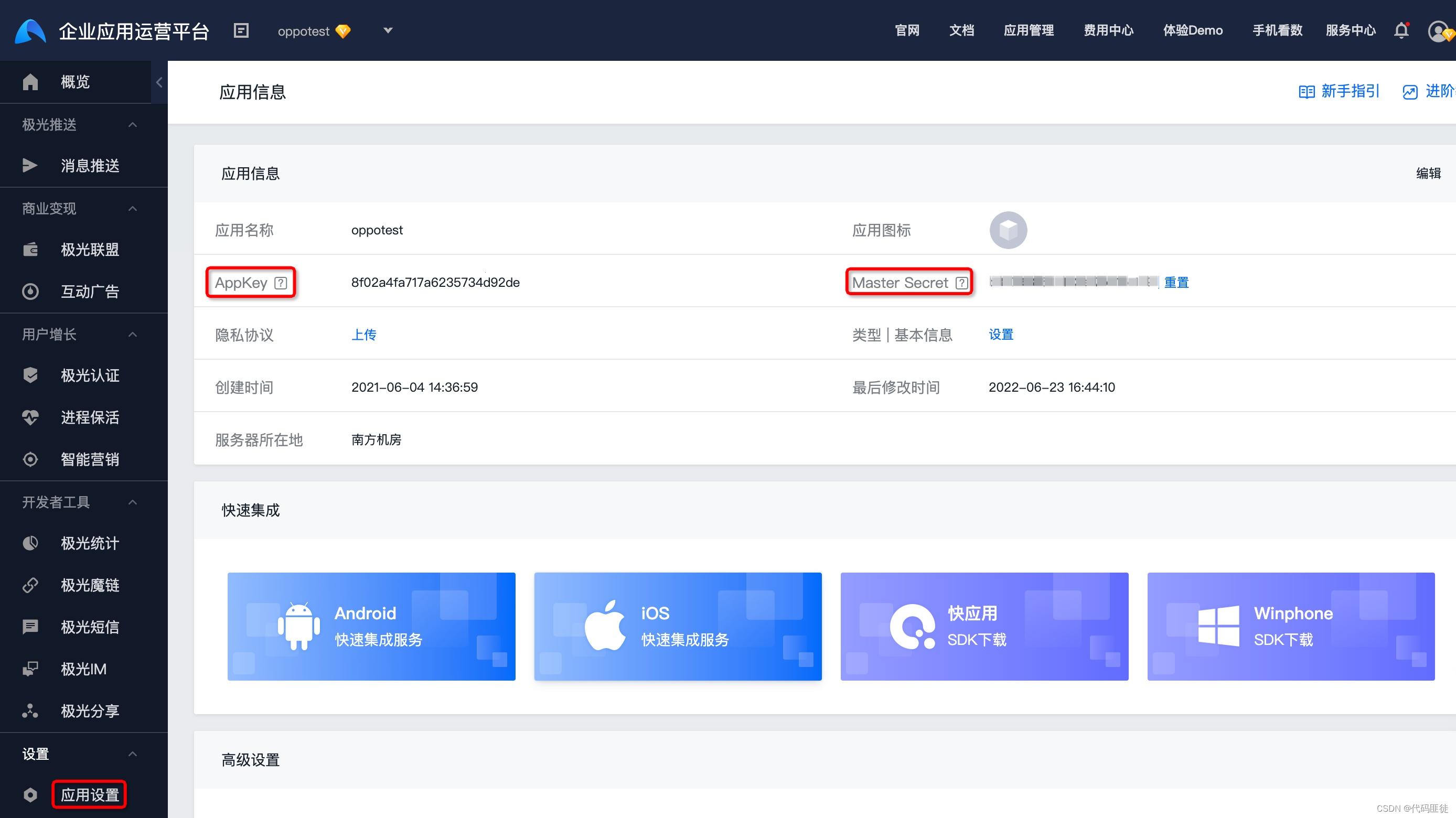Click creation time 2021-06-04 14:36:59
The image size is (1456, 818).
(x=414, y=388)
